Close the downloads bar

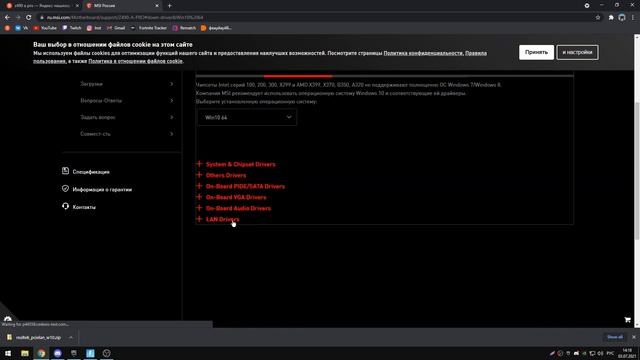(633, 337)
